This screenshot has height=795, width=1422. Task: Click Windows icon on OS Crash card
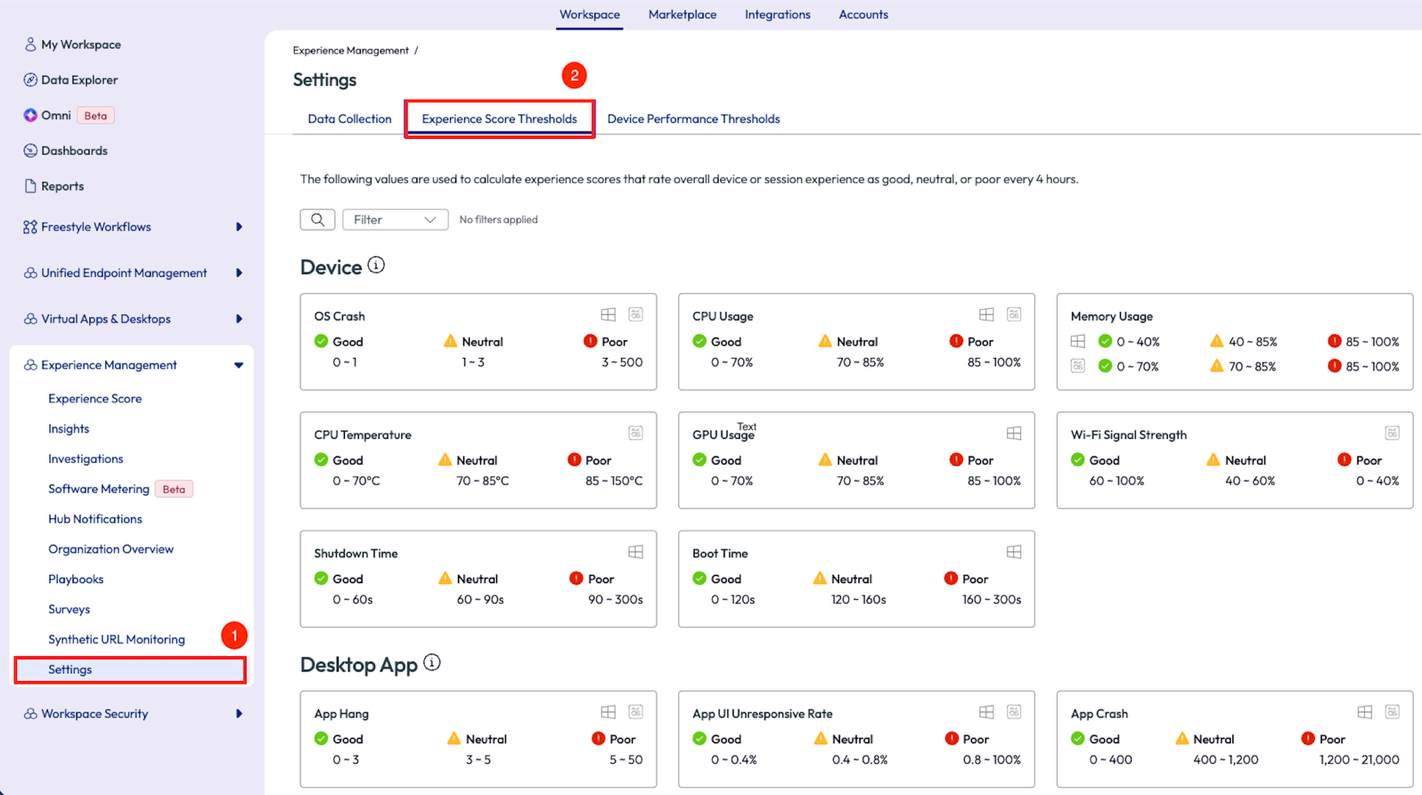pyautogui.click(x=608, y=315)
